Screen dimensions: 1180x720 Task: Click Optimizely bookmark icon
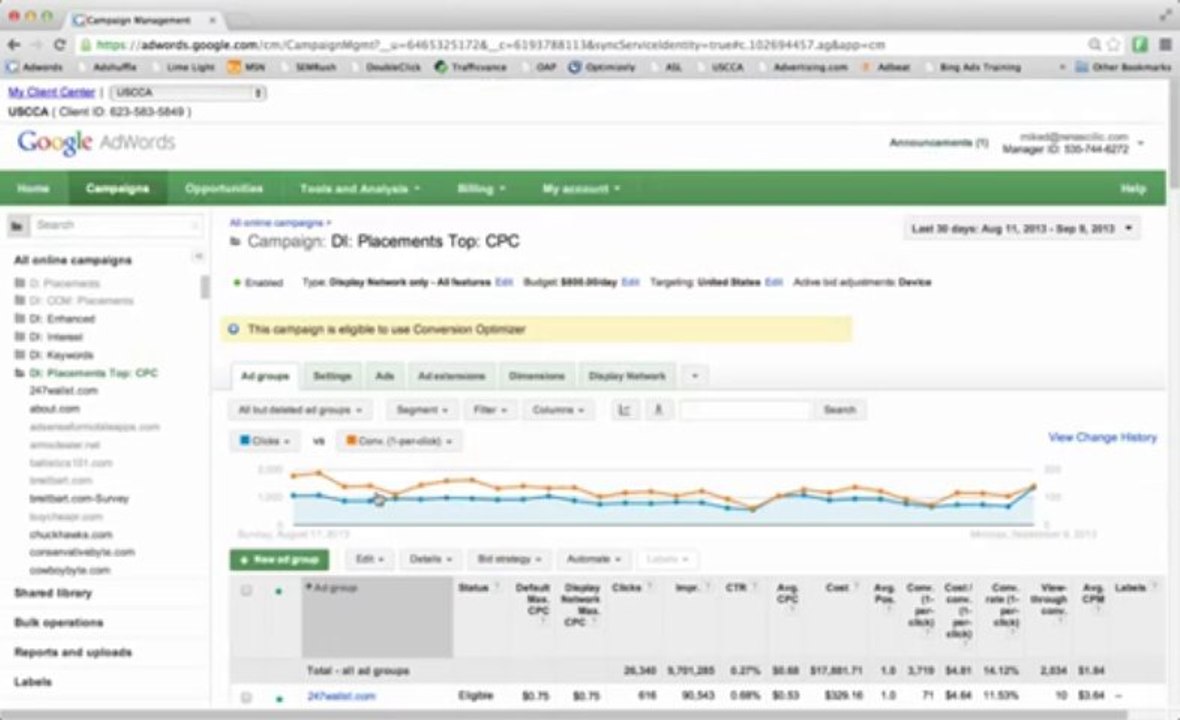(x=574, y=67)
